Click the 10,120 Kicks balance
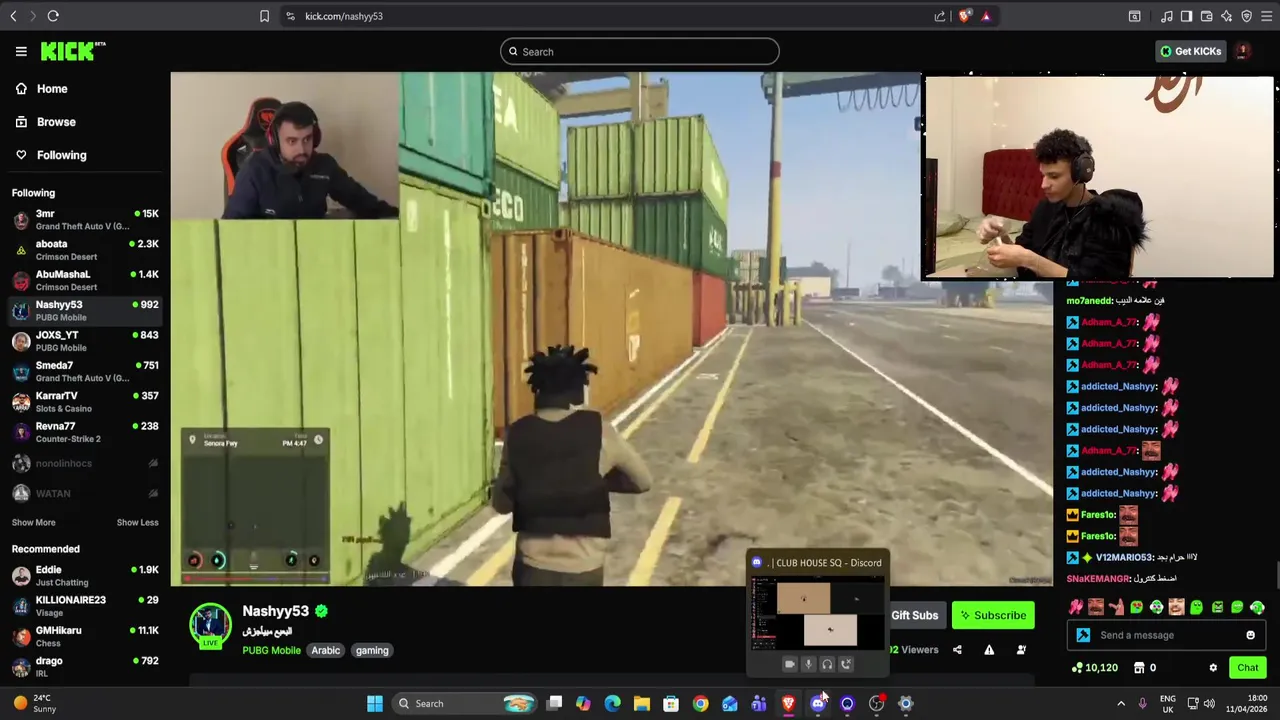 1094,668
